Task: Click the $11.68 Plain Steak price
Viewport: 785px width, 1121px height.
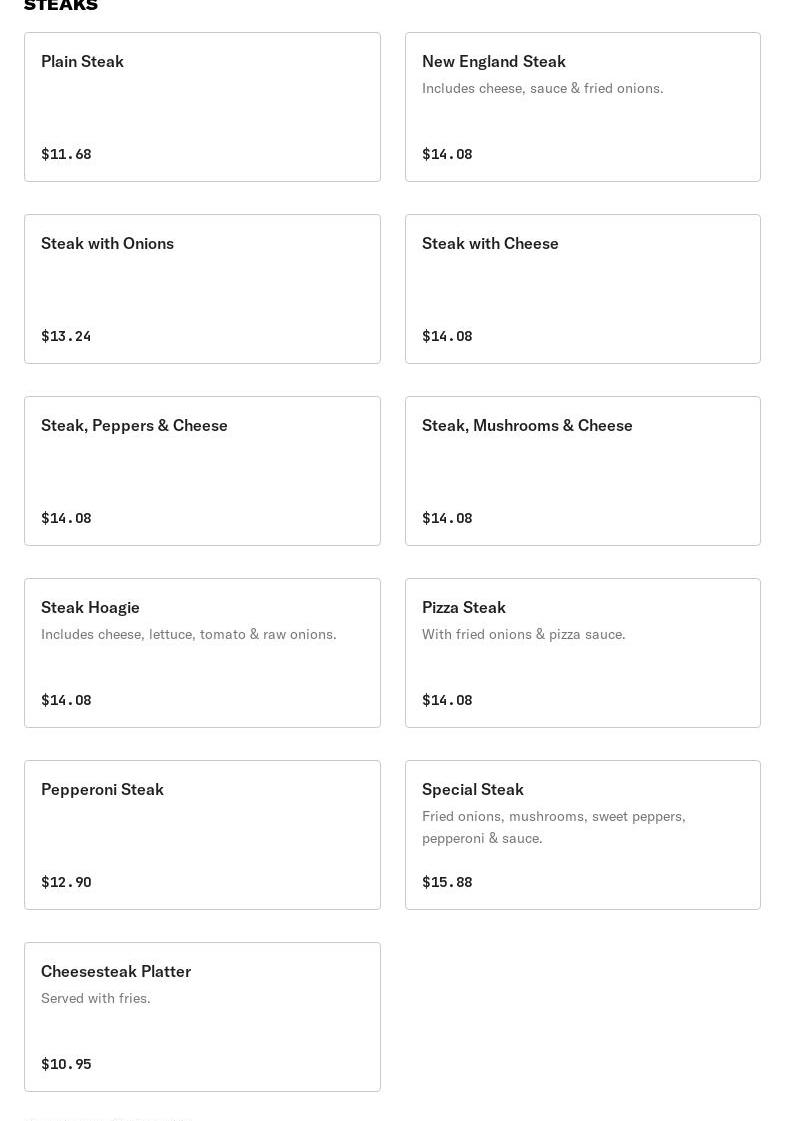Action: (66, 154)
